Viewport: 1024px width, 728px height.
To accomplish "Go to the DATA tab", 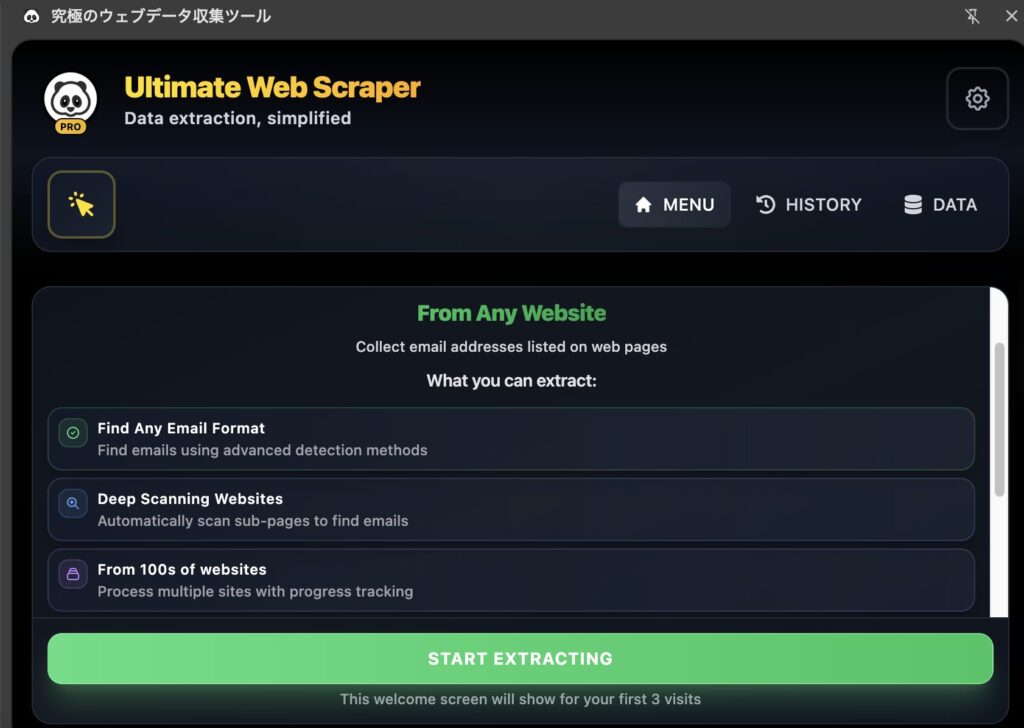I will tap(940, 205).
